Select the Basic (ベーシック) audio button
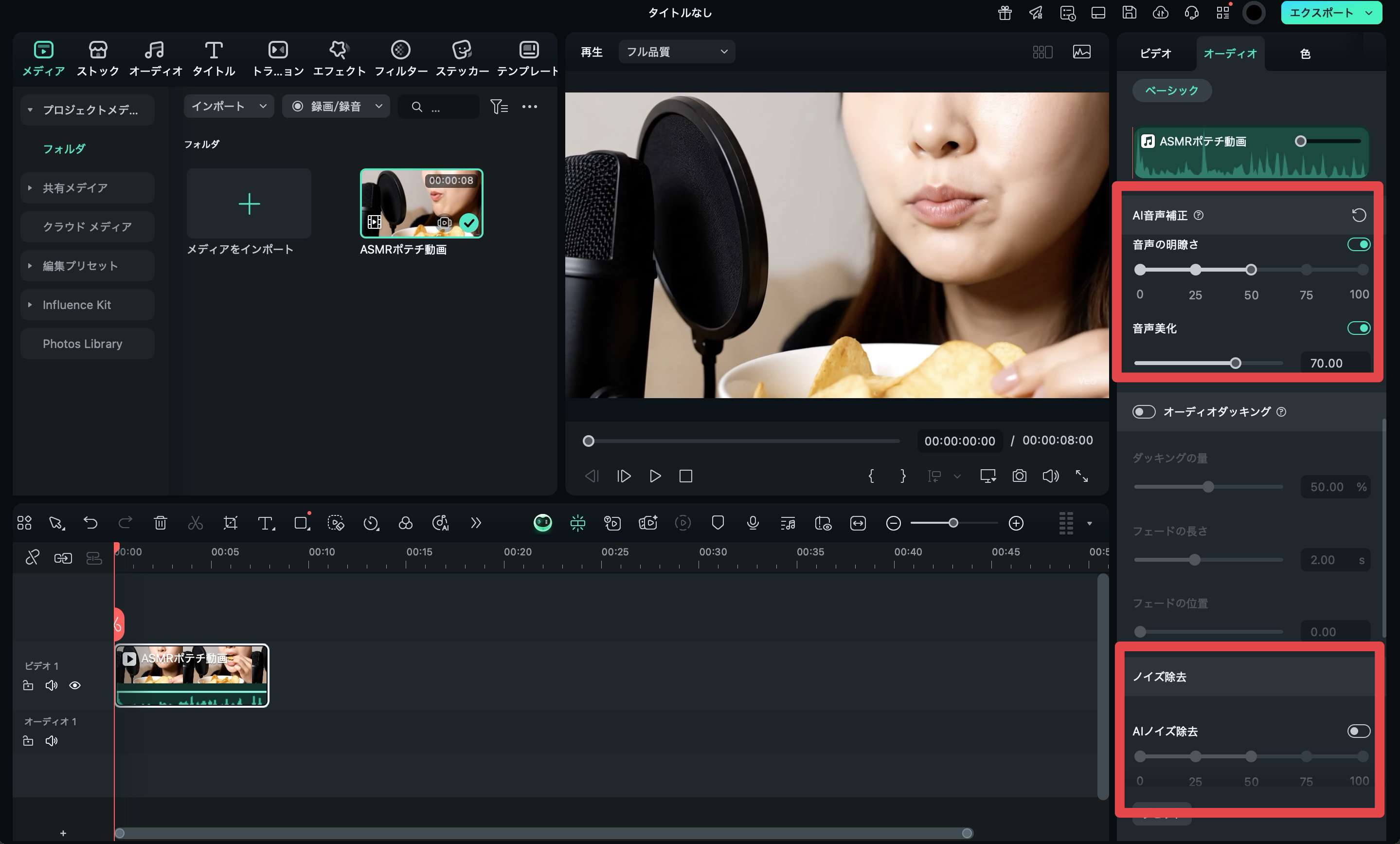 (x=1171, y=91)
